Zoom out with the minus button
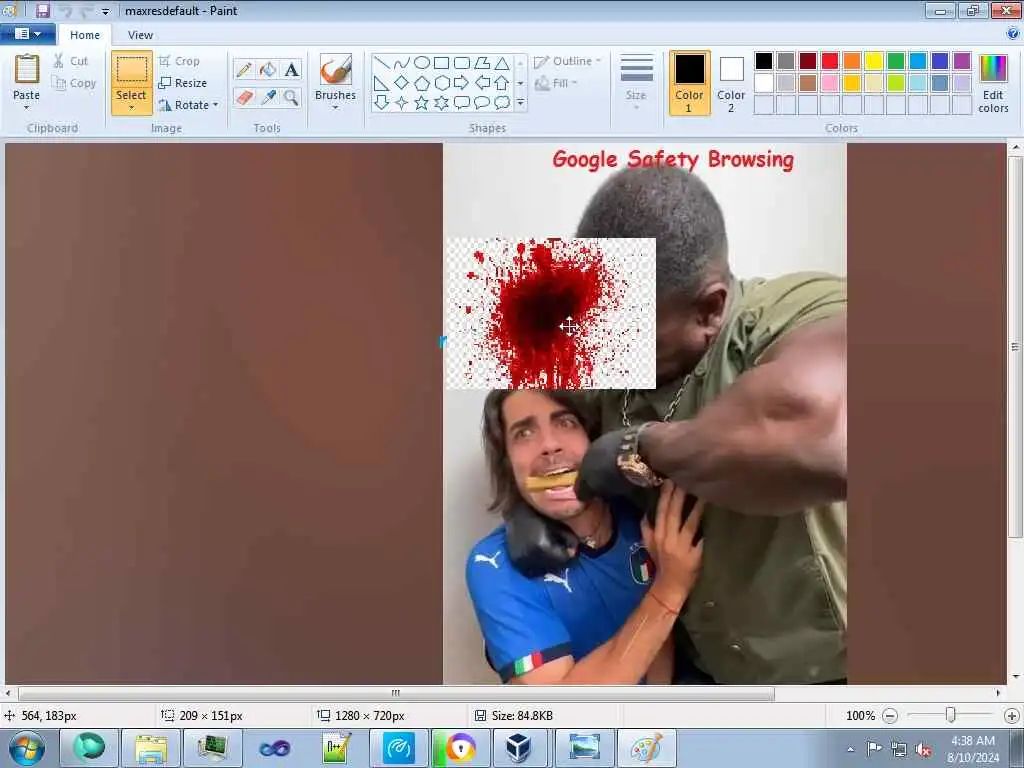Image resolution: width=1024 pixels, height=768 pixels. coord(889,716)
